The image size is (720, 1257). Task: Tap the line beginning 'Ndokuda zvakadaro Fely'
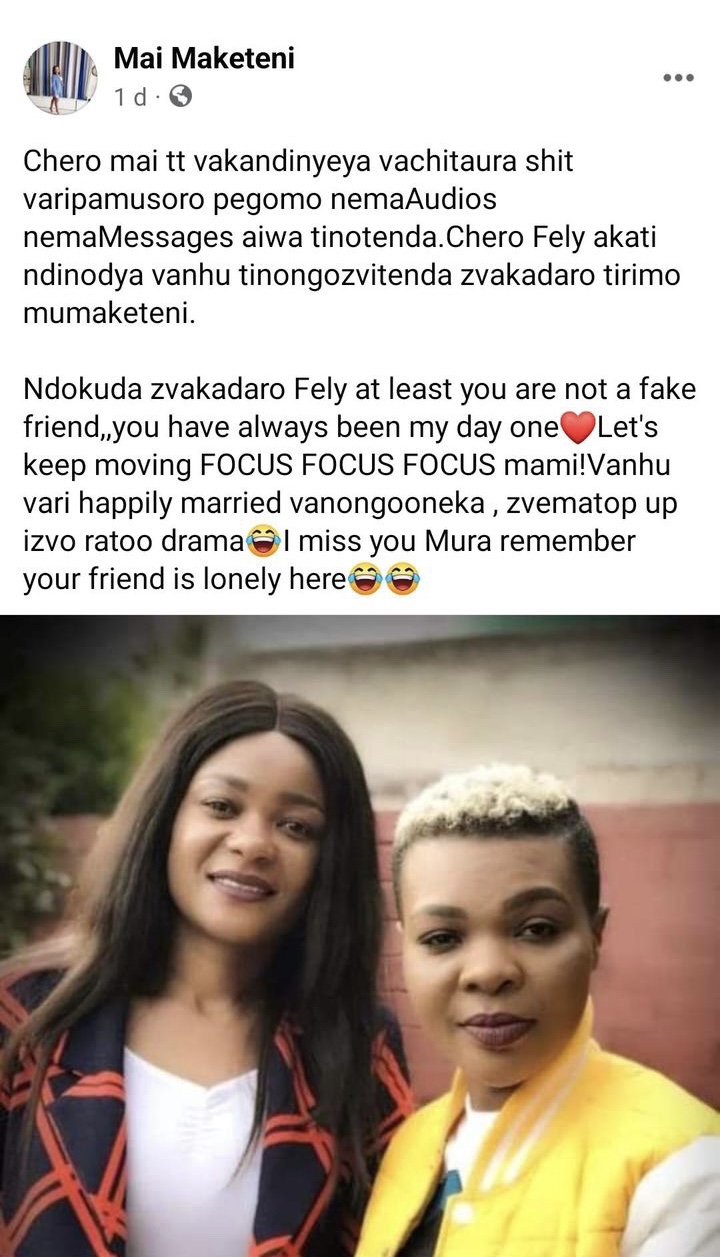coord(360,390)
